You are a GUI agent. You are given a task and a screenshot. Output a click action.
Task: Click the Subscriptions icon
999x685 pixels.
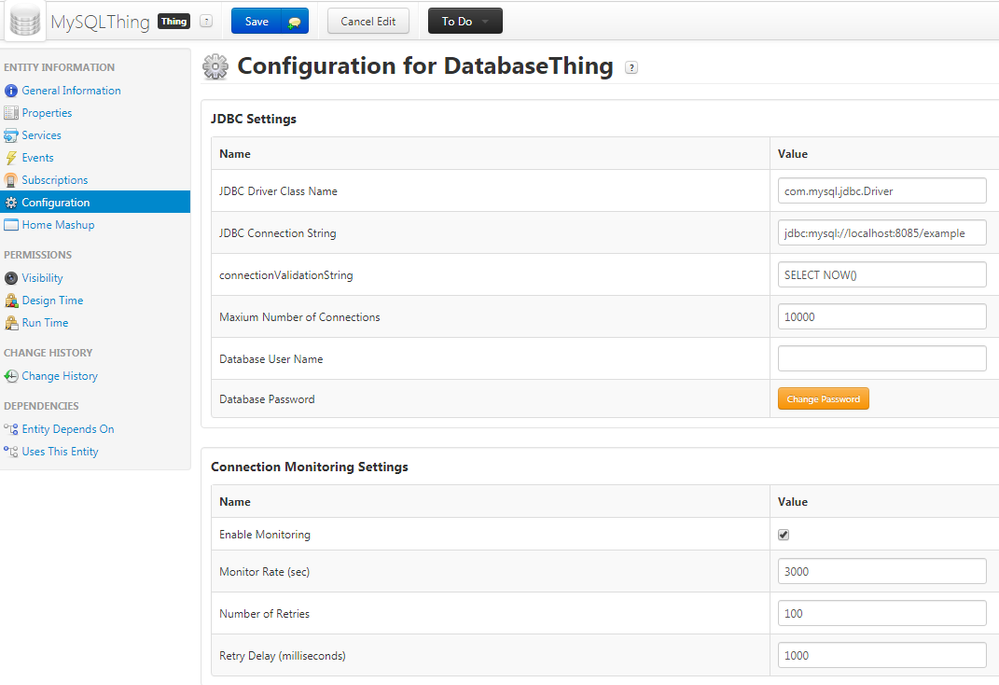(x=11, y=180)
